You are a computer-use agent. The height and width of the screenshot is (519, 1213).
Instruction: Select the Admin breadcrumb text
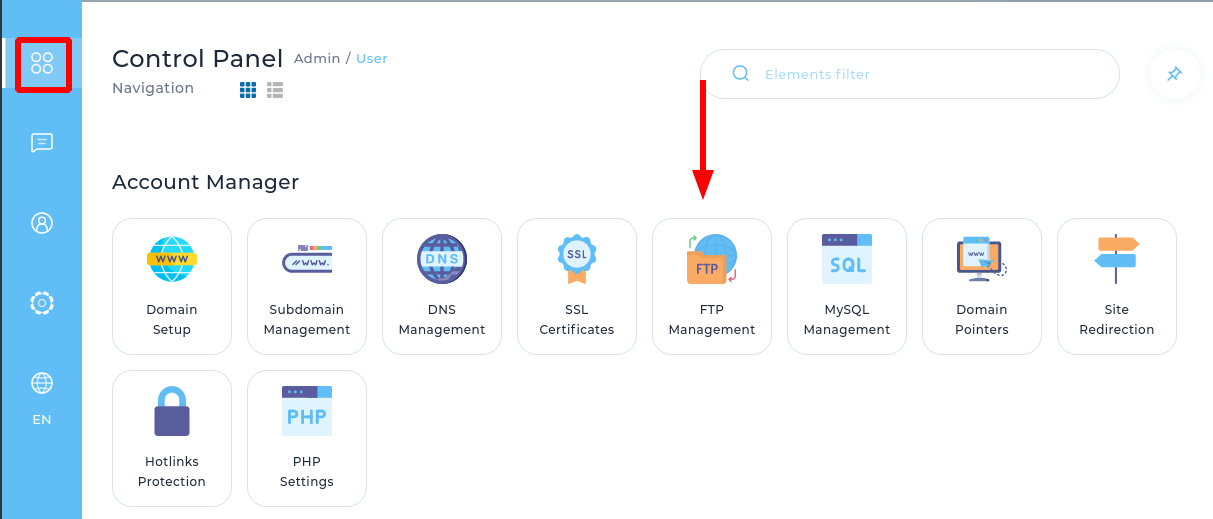click(317, 59)
